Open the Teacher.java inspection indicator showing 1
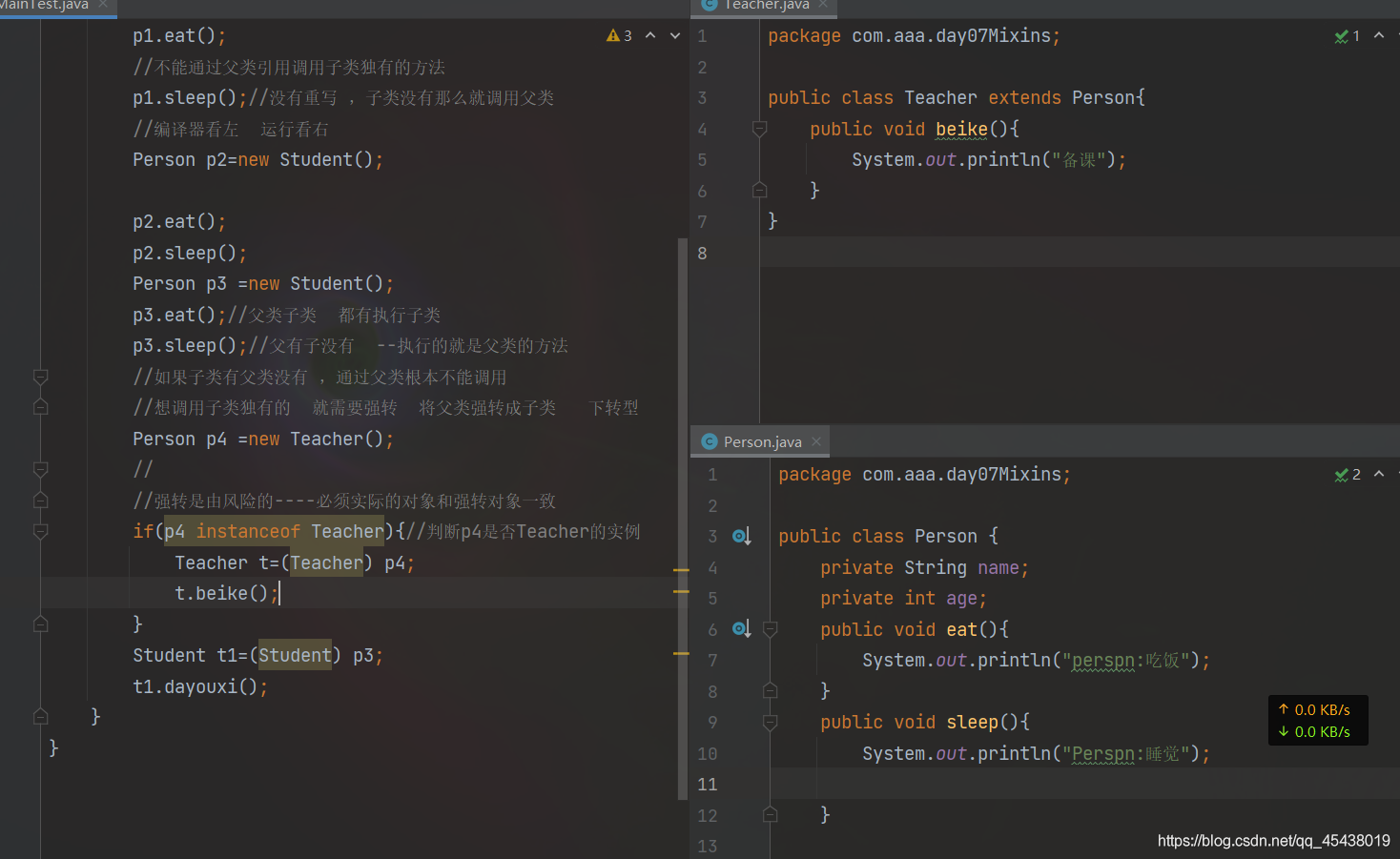 pos(1348,35)
